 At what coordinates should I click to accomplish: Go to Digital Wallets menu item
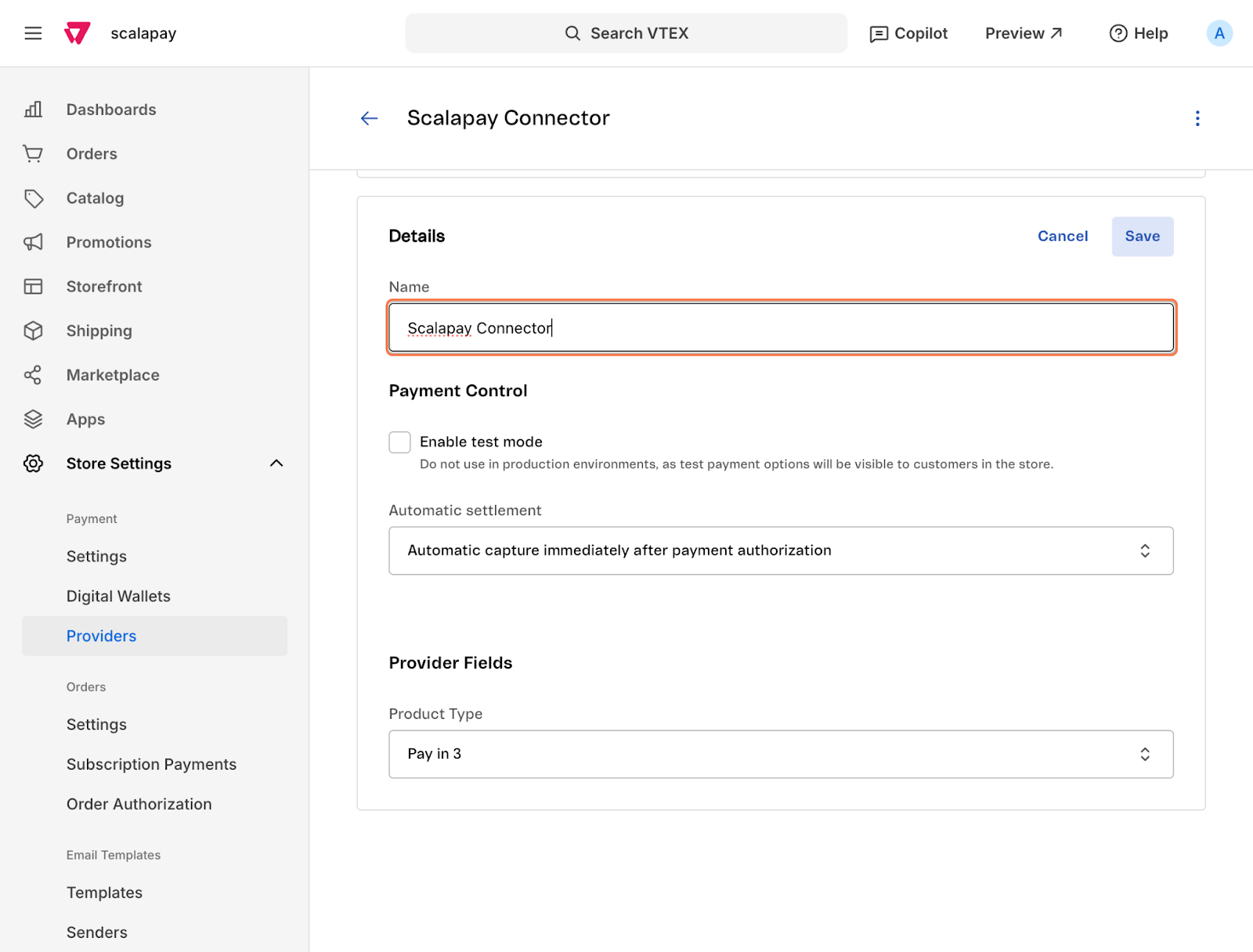tap(118, 597)
